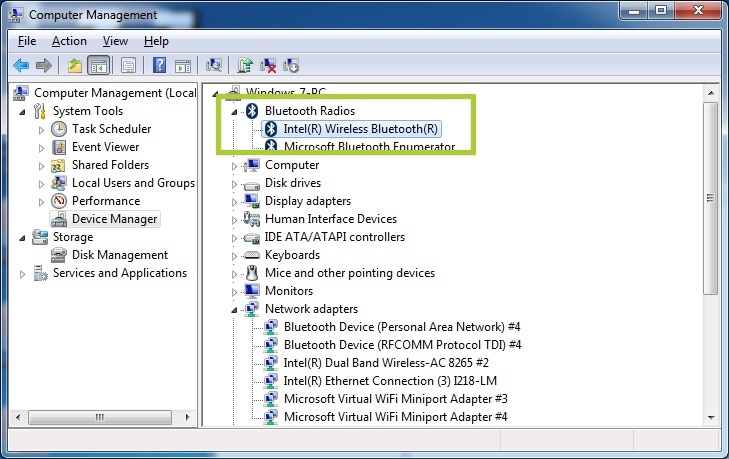Click the Event Viewer icon
The width and height of the screenshot is (729, 459).
click(59, 147)
